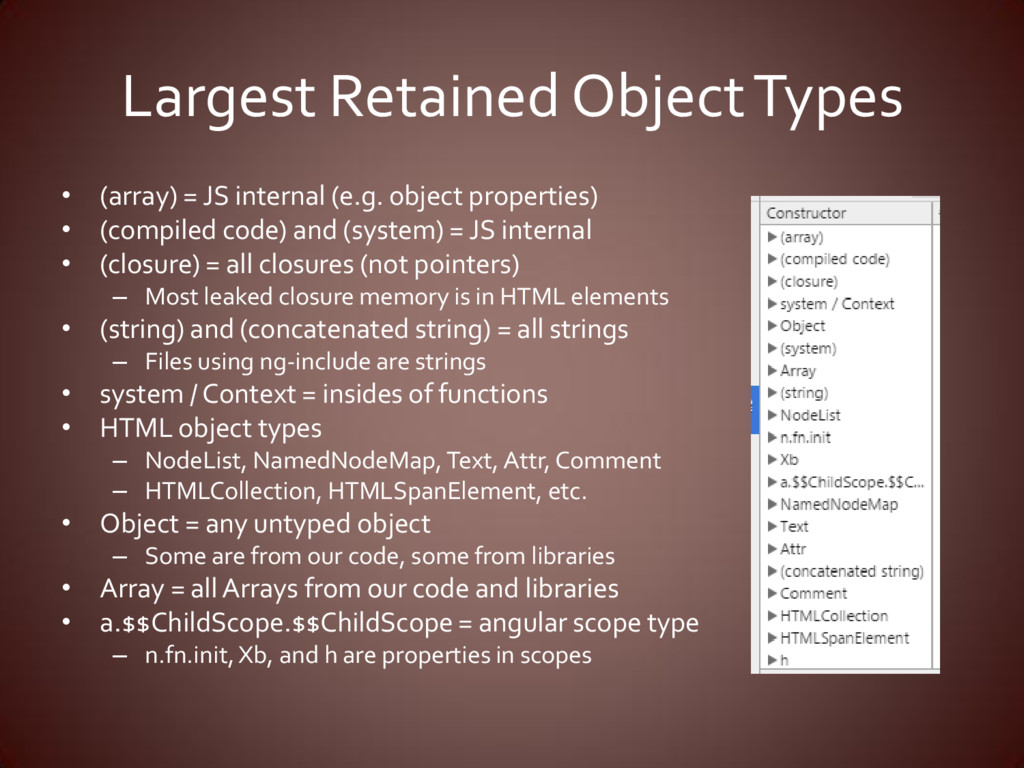Screen dimensions: 1024x768
Task: Expand the (array) constructor row
Action: (x=772, y=237)
